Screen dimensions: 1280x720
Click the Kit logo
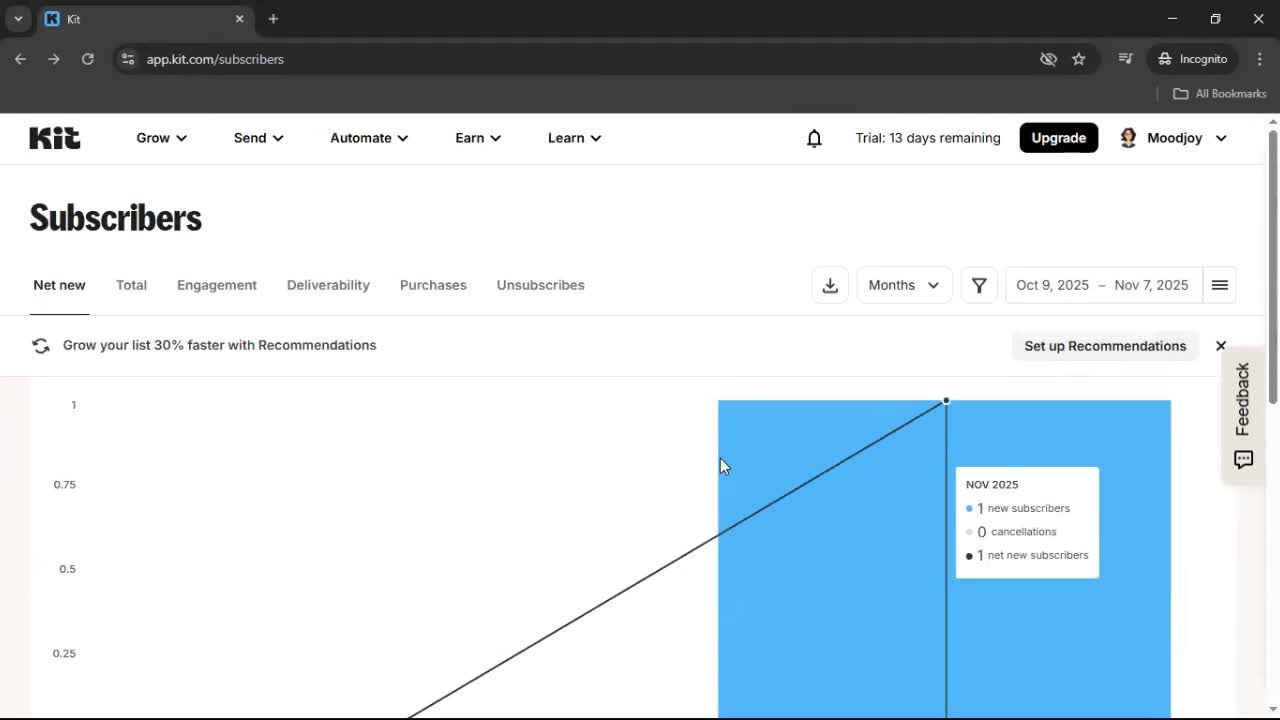[54, 137]
